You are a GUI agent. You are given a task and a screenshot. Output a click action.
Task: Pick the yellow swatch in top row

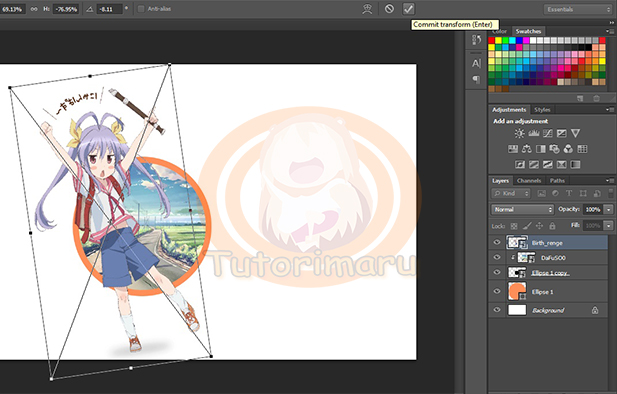tap(499, 40)
